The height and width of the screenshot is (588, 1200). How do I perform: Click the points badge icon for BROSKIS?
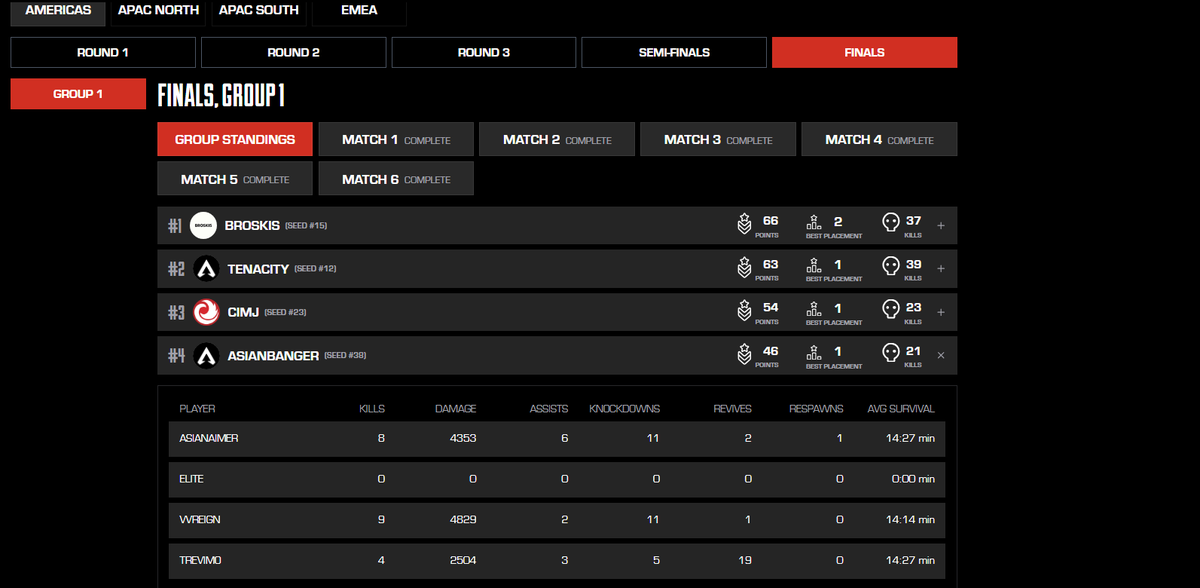[744, 225]
